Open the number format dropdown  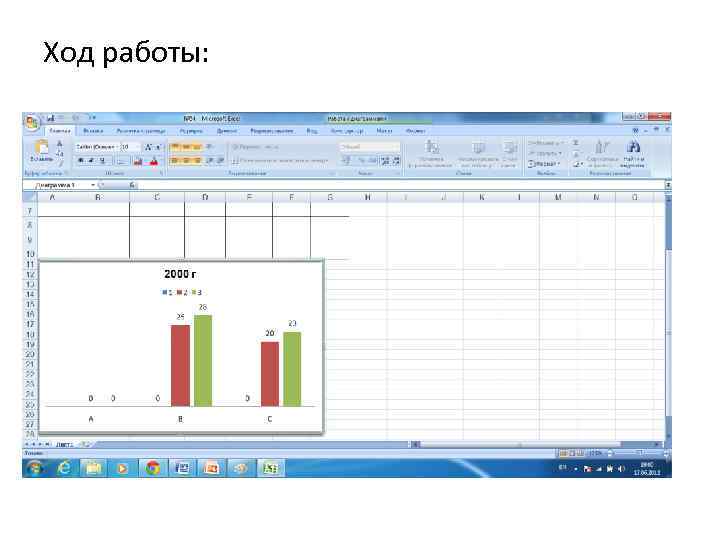tap(397, 147)
